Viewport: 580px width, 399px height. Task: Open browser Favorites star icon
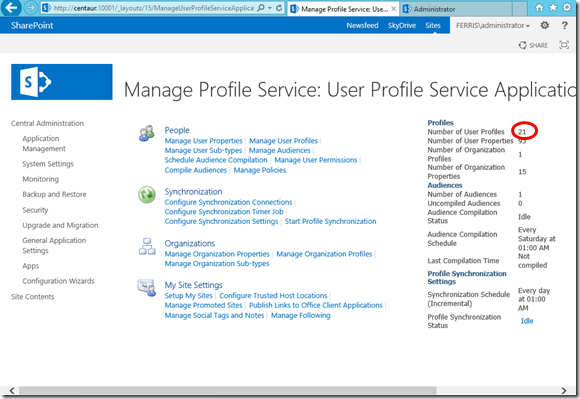553,7
